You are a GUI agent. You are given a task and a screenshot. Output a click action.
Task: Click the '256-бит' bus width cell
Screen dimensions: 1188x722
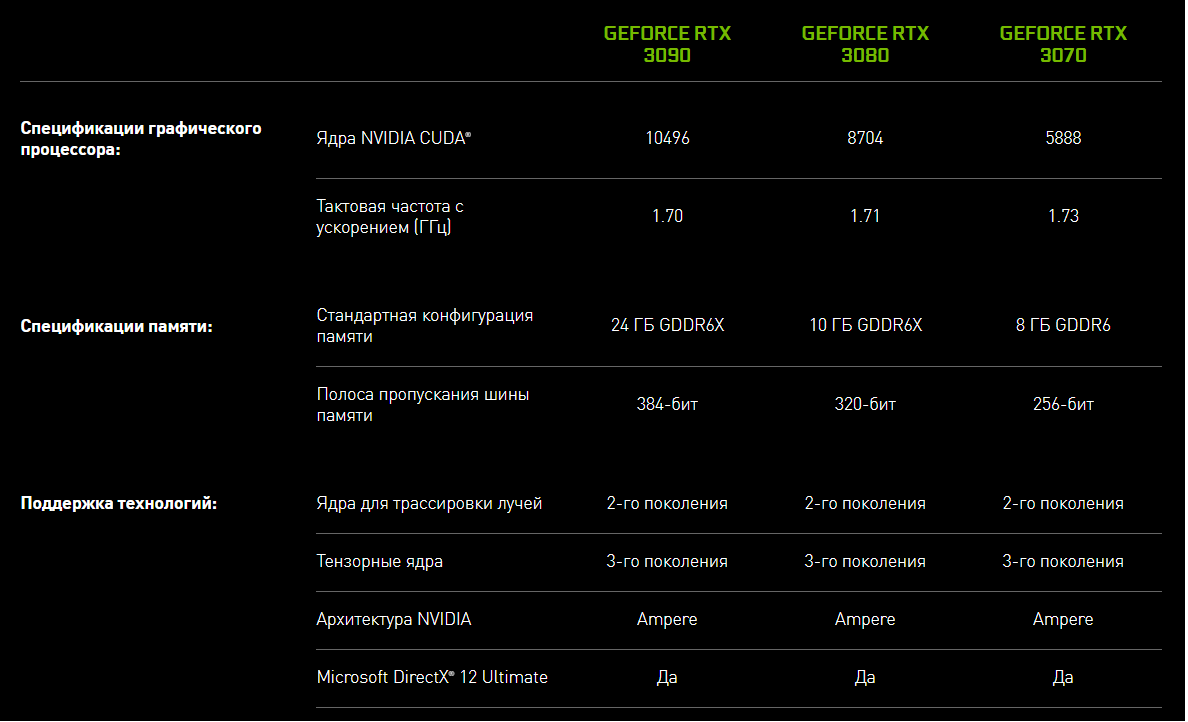tap(1063, 405)
